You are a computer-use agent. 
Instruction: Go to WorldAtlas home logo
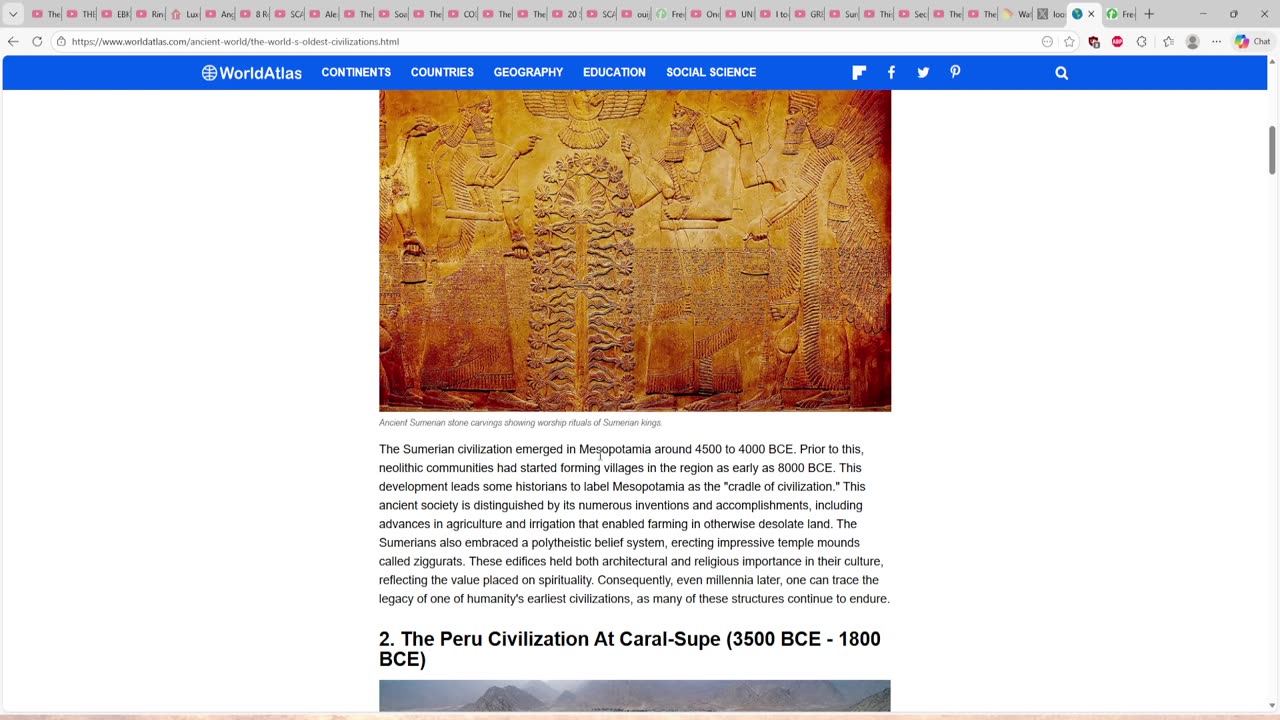click(251, 73)
